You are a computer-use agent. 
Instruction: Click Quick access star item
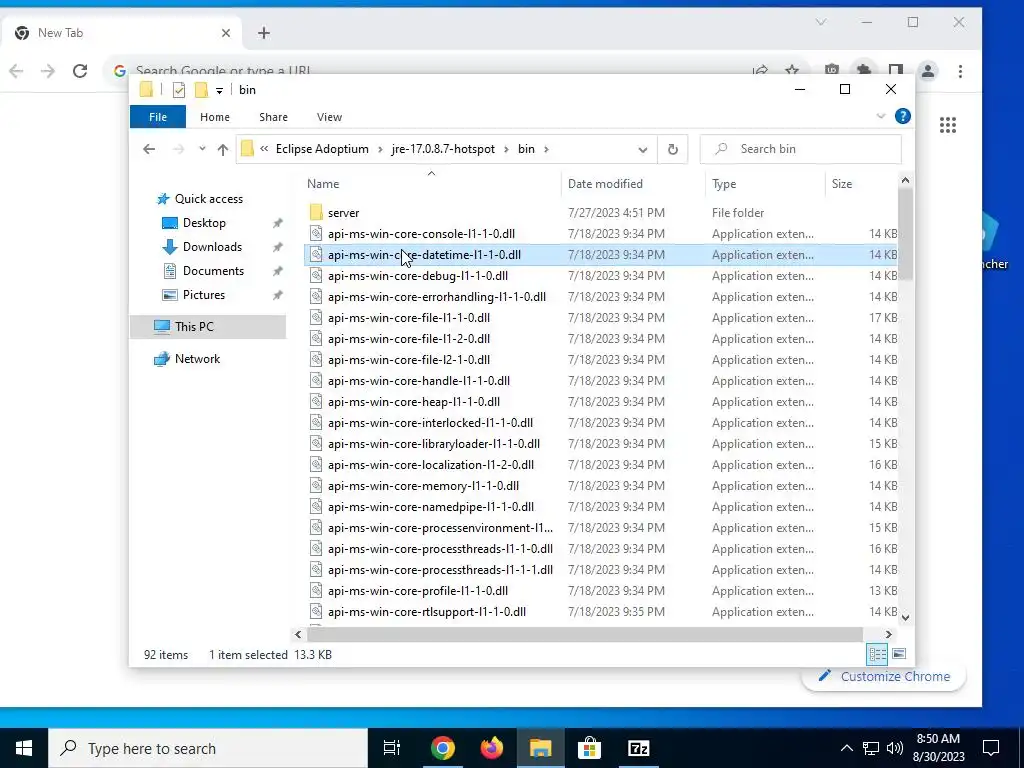(208, 199)
